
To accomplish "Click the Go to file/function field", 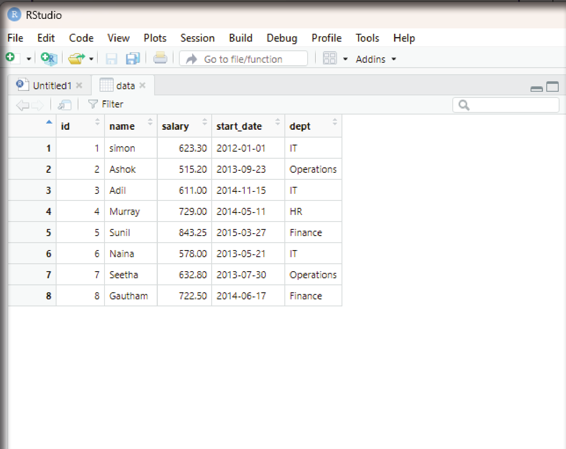I will click(x=244, y=59).
